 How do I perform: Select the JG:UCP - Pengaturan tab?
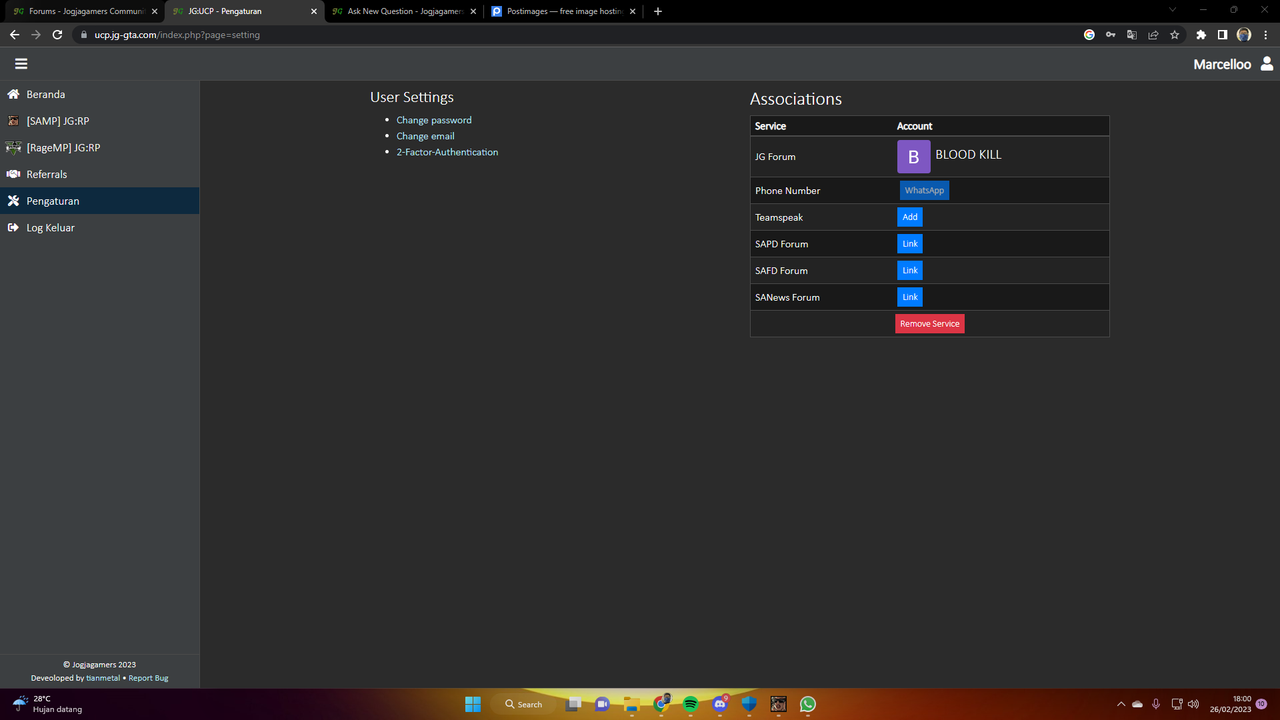(244, 11)
